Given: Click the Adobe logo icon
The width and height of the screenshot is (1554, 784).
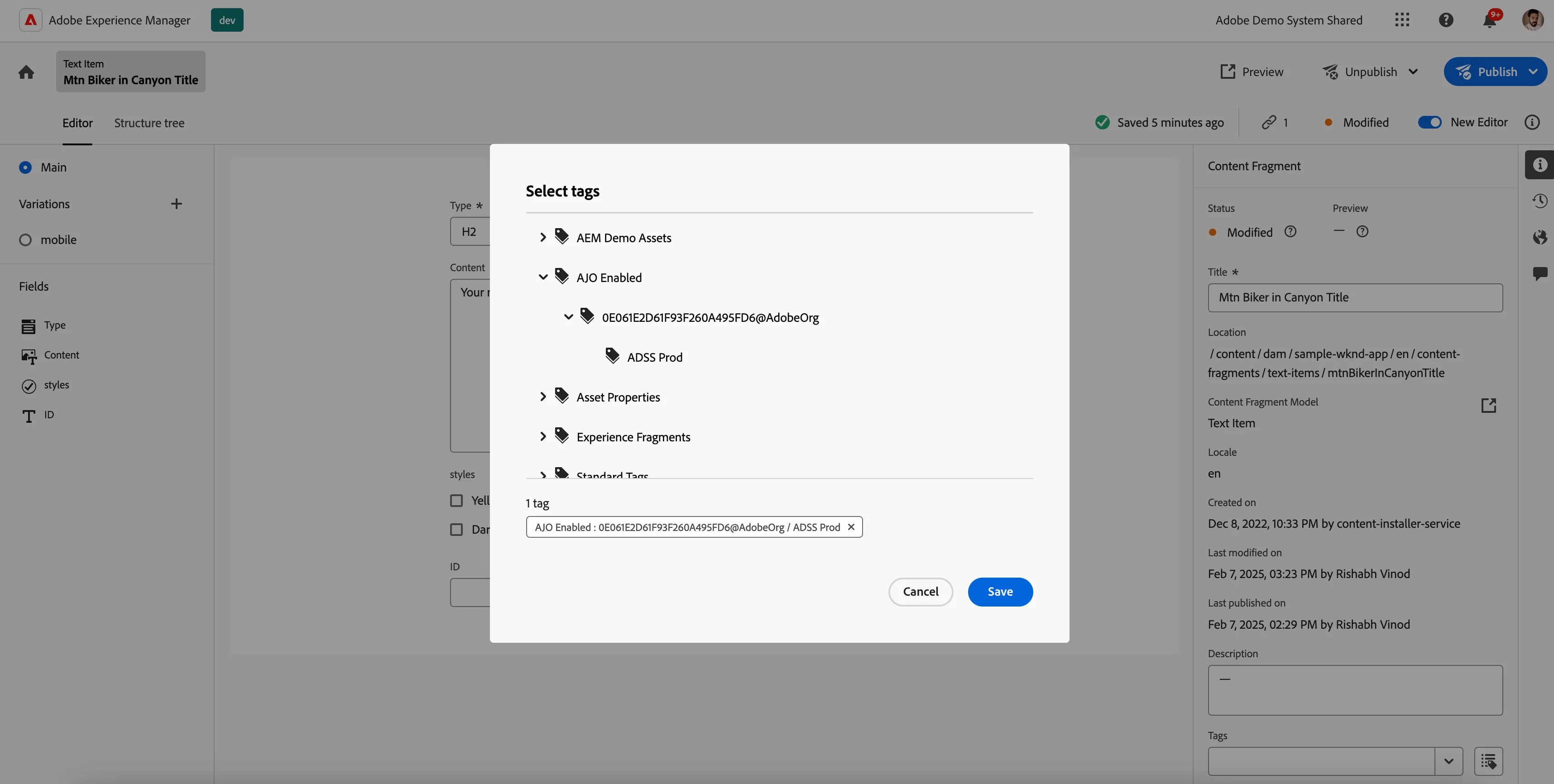Looking at the screenshot, I should 30,20.
